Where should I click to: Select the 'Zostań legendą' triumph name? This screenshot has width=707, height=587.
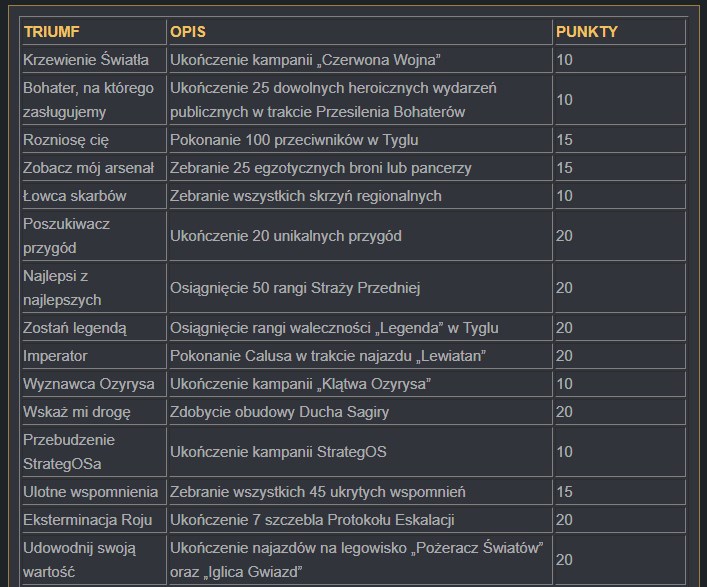pos(75,328)
